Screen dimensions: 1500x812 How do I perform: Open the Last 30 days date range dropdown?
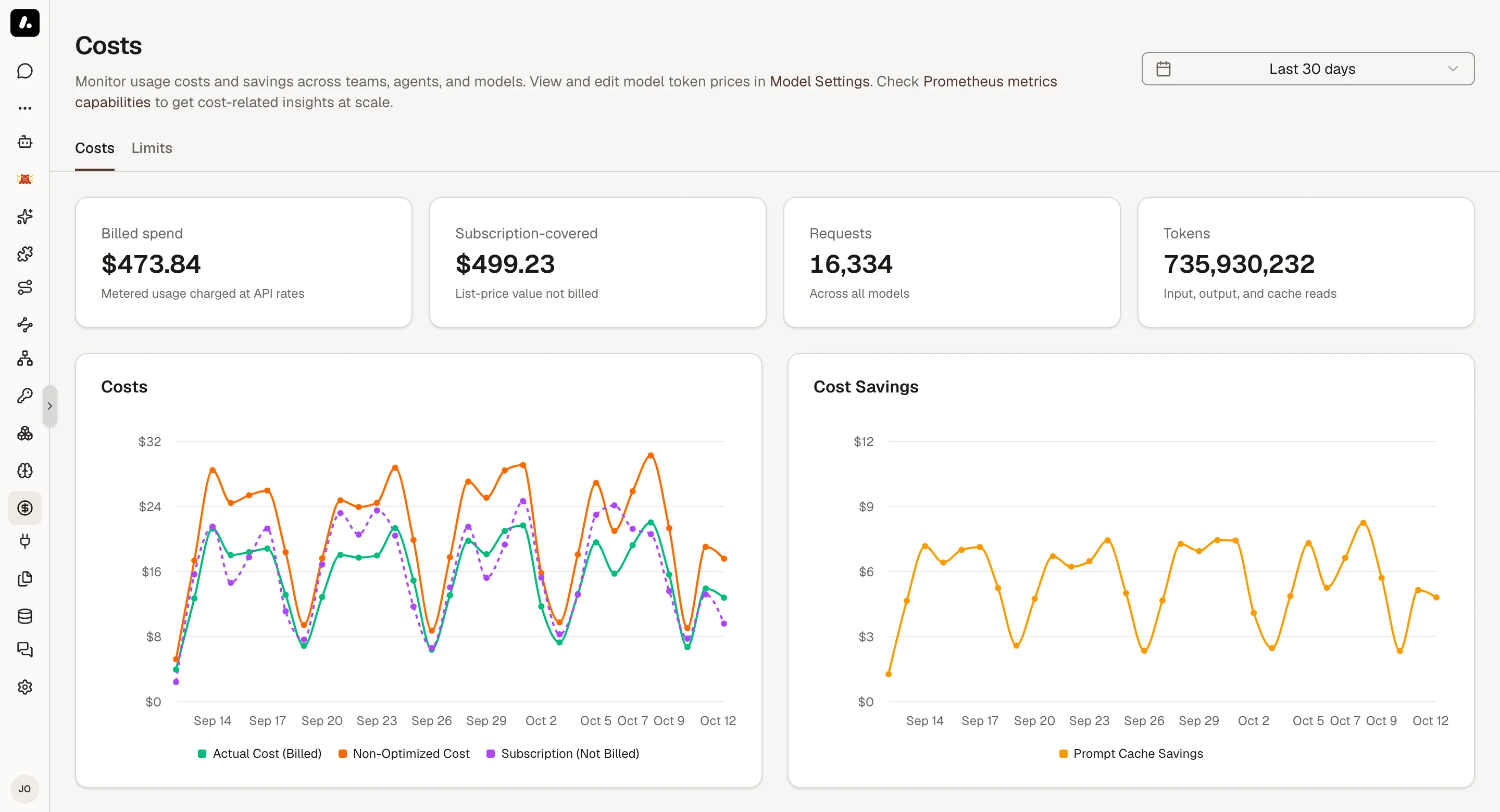point(1307,69)
